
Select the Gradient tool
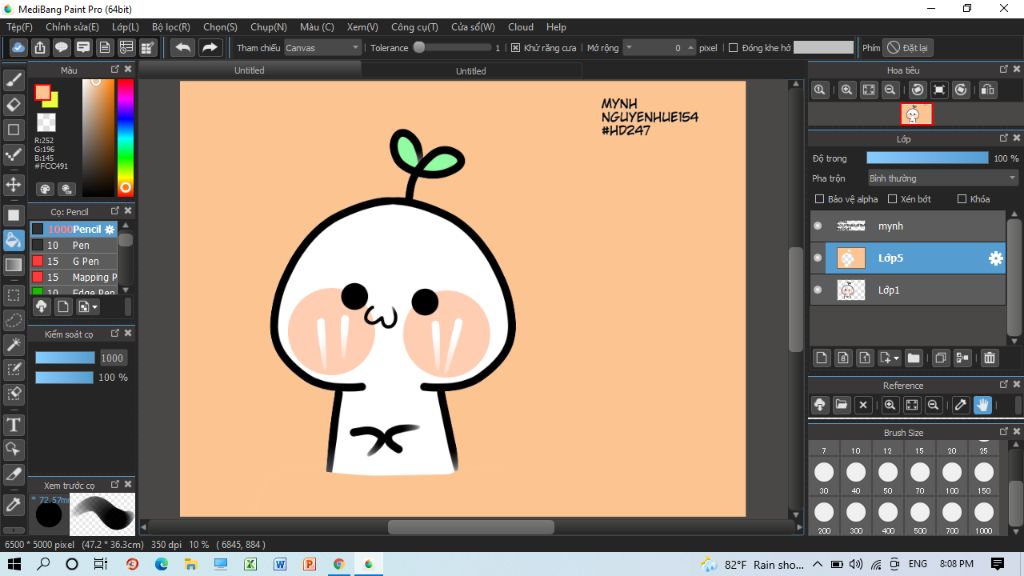14,265
